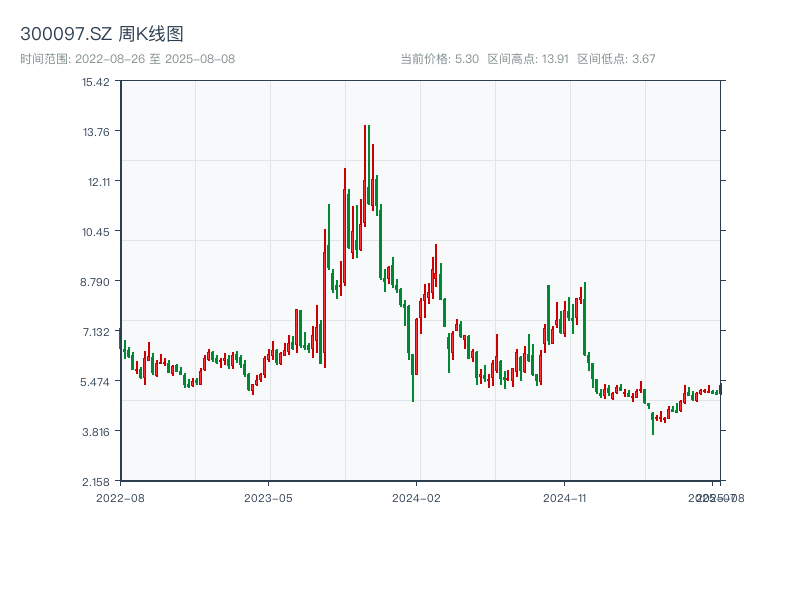Image resolution: width=800 pixels, height=600 pixels.
Task: Click the range low label 区间低点: 3.67
Action: [x=616, y=59]
